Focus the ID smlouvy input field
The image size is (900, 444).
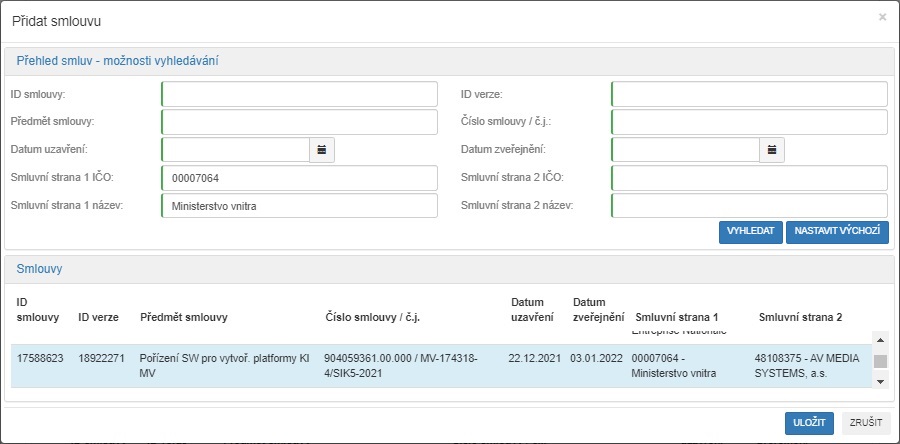pyautogui.click(x=299, y=94)
